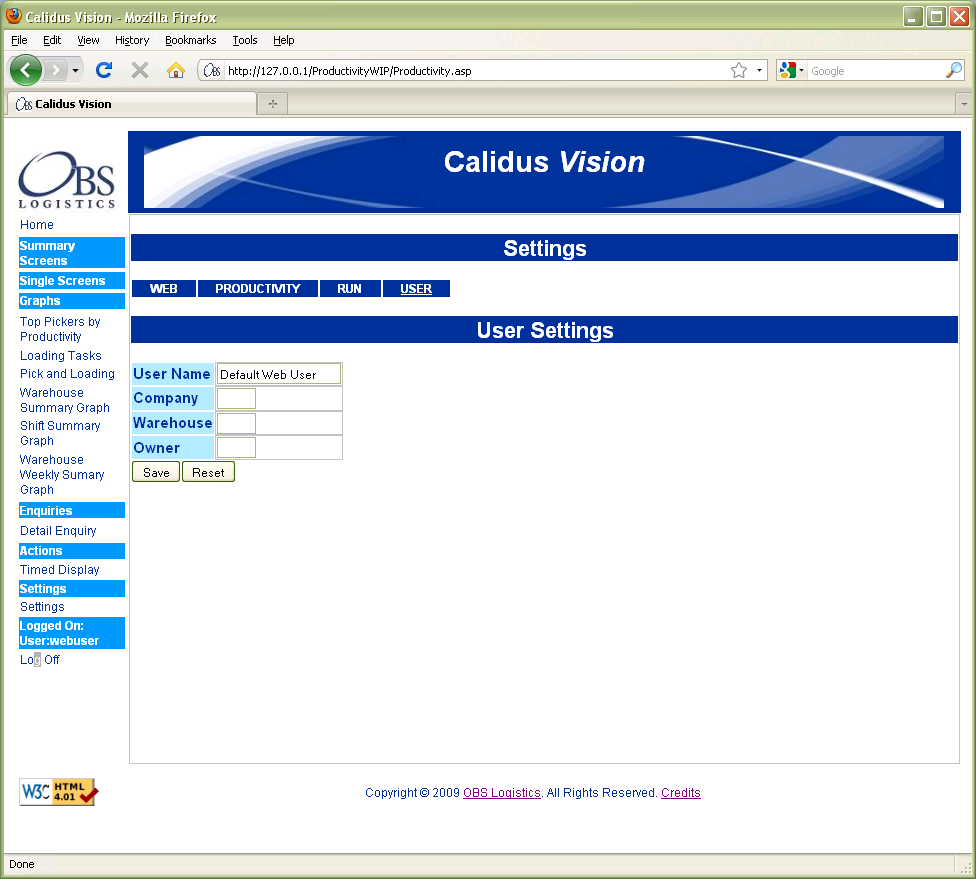
Task: Open Shift Summary Graph link
Action: click(60, 433)
